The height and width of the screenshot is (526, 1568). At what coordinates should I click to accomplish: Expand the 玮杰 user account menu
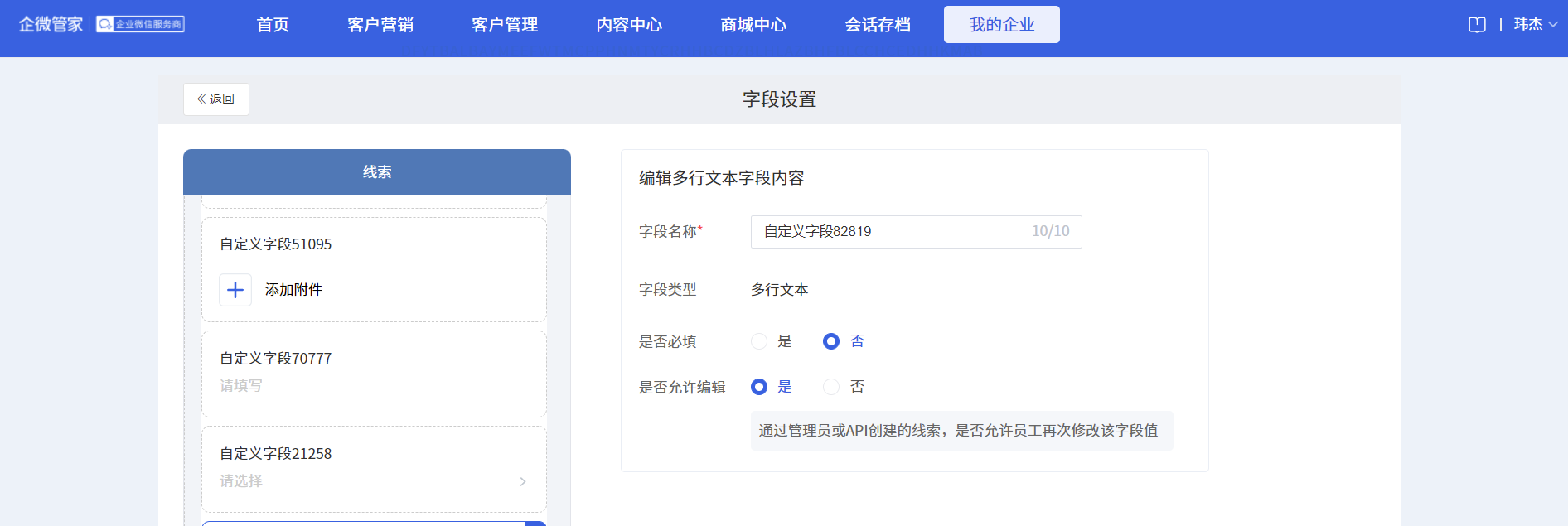point(1536,24)
